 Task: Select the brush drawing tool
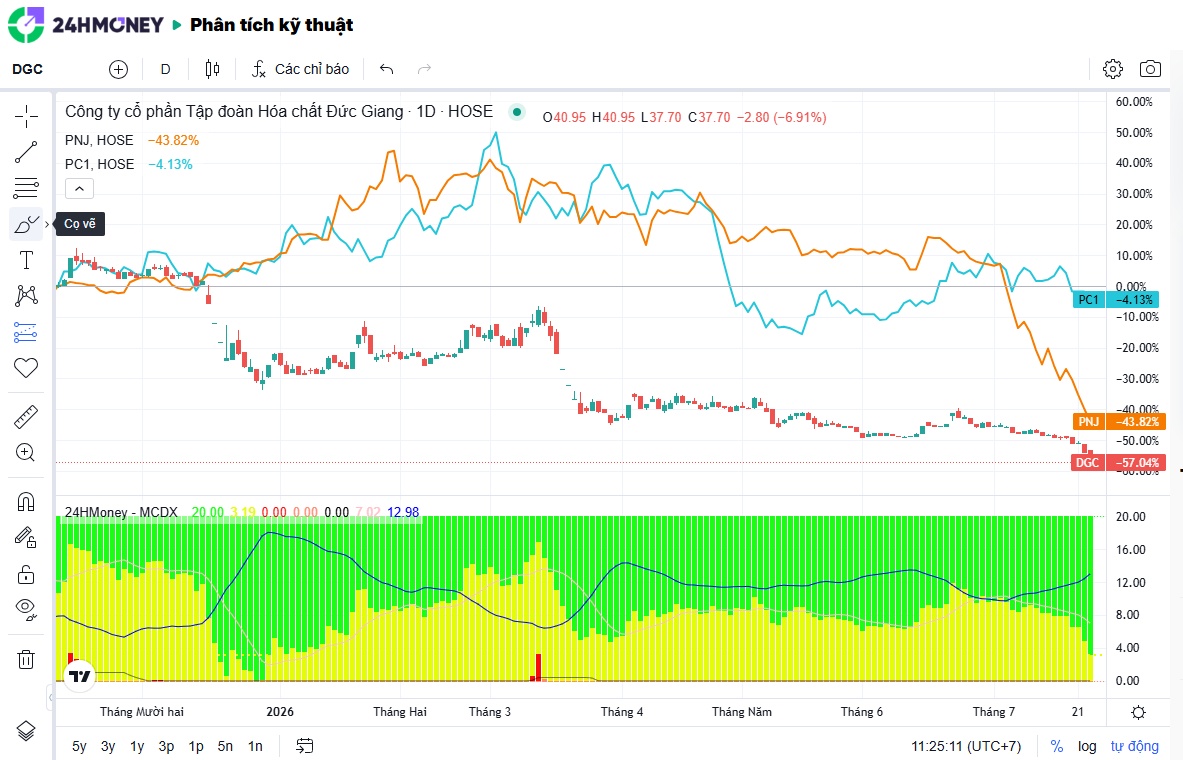coord(26,224)
